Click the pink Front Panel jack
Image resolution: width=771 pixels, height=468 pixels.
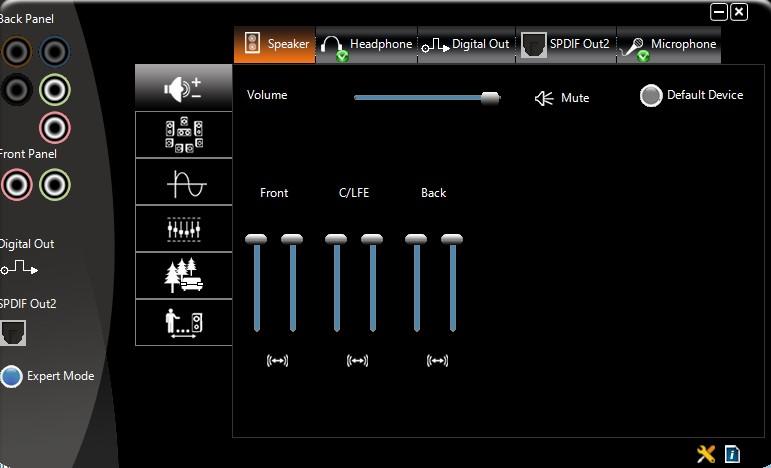17,185
